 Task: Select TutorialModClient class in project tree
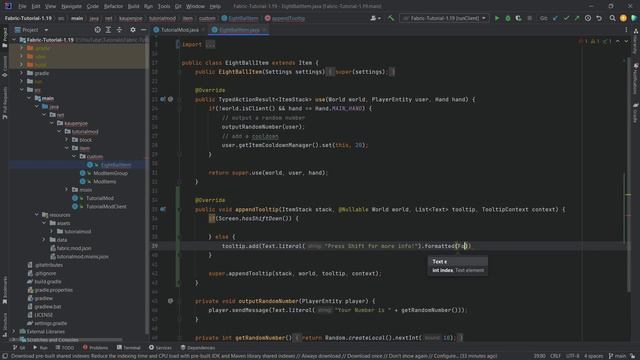pyautogui.click(x=106, y=207)
